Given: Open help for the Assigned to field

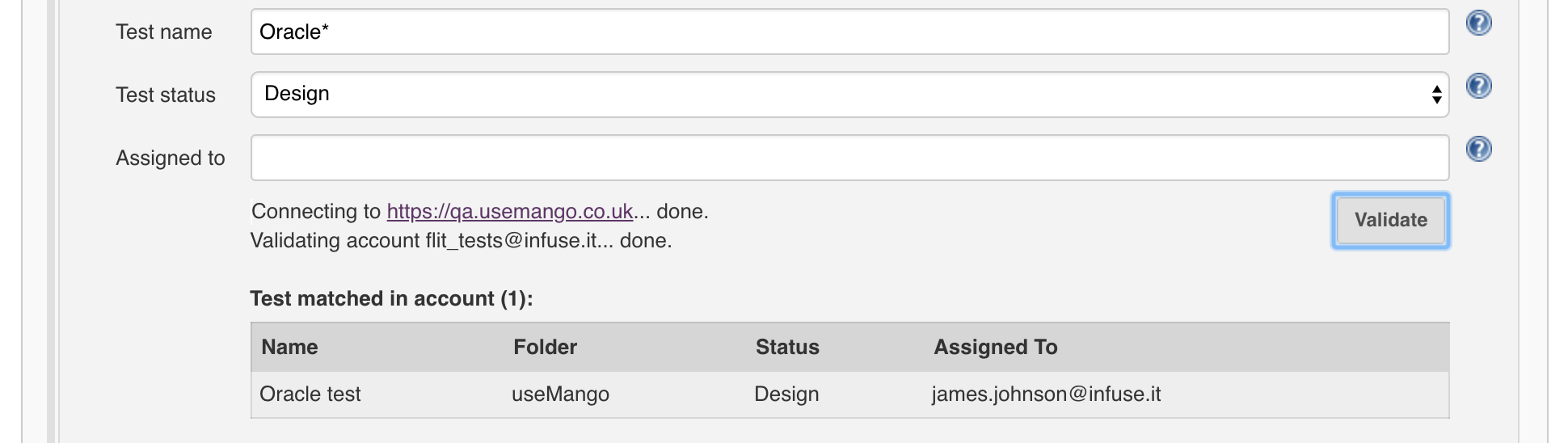Looking at the screenshot, I should [x=1478, y=149].
